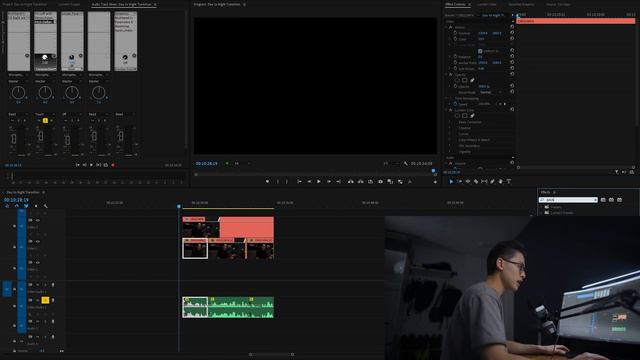Screen dimensions: 640x360
Task: Toggle Loop in Audio Track Mixer transport
Action: click(x=106, y=165)
